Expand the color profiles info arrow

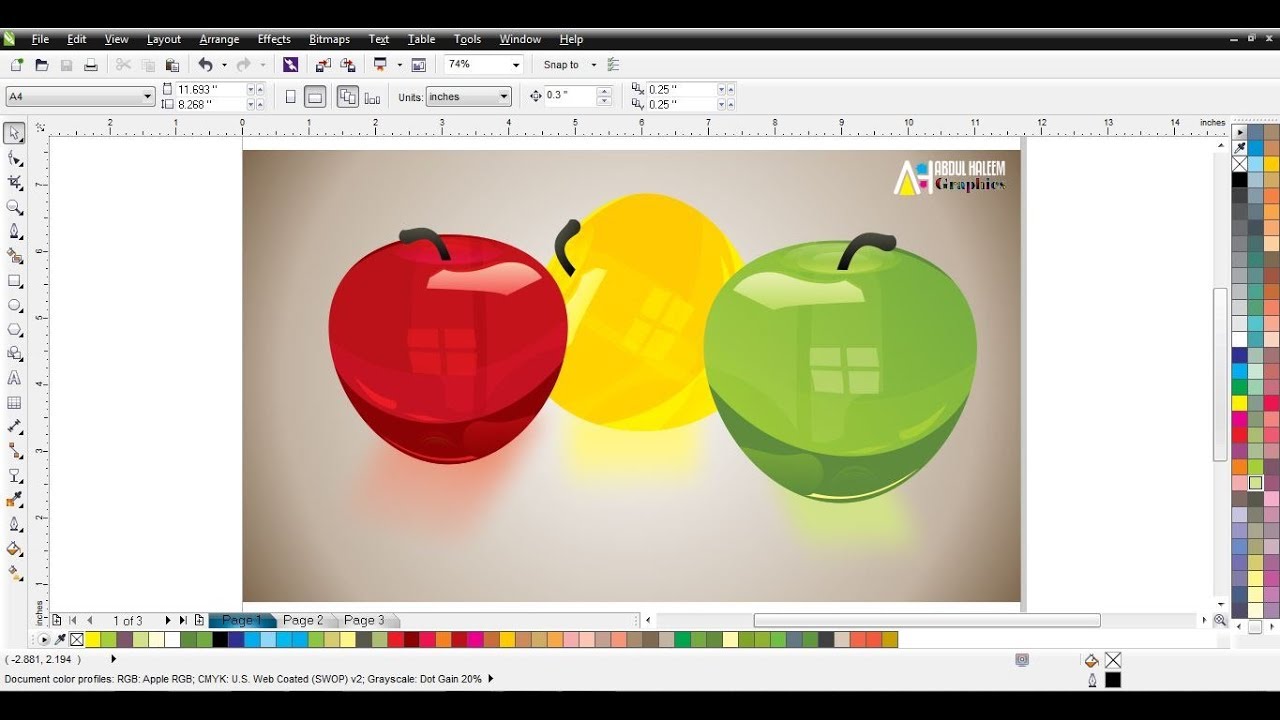[490, 679]
